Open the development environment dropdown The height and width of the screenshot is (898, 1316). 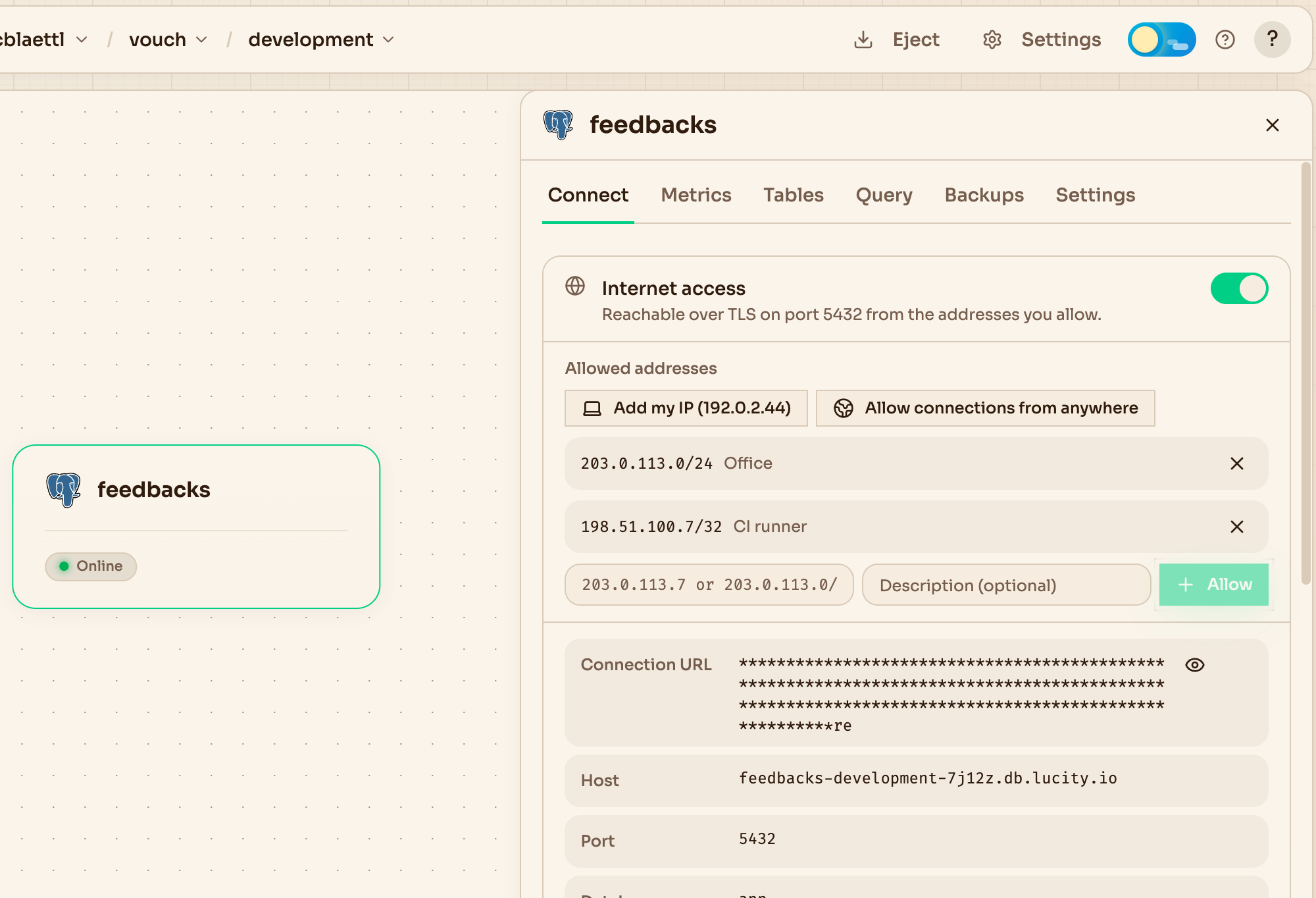pyautogui.click(x=321, y=40)
